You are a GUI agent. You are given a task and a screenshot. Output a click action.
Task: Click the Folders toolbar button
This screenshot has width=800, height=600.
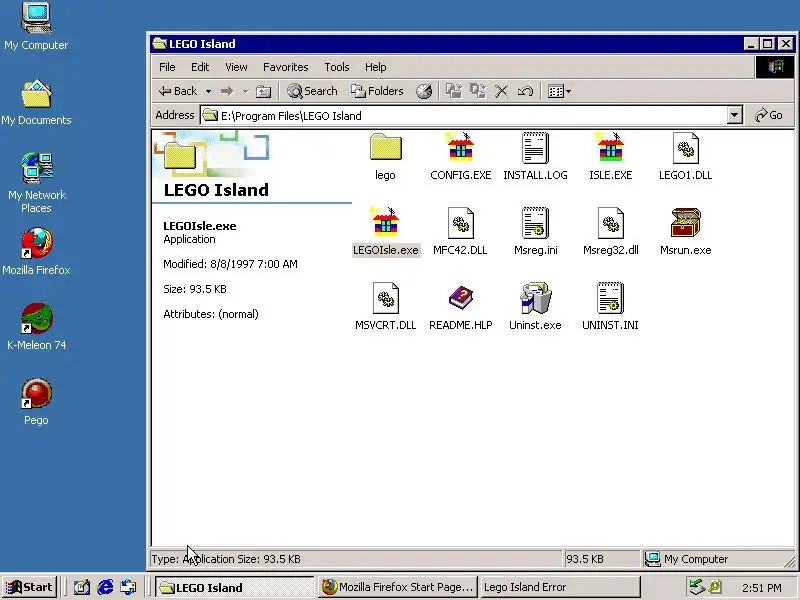pyautogui.click(x=378, y=91)
